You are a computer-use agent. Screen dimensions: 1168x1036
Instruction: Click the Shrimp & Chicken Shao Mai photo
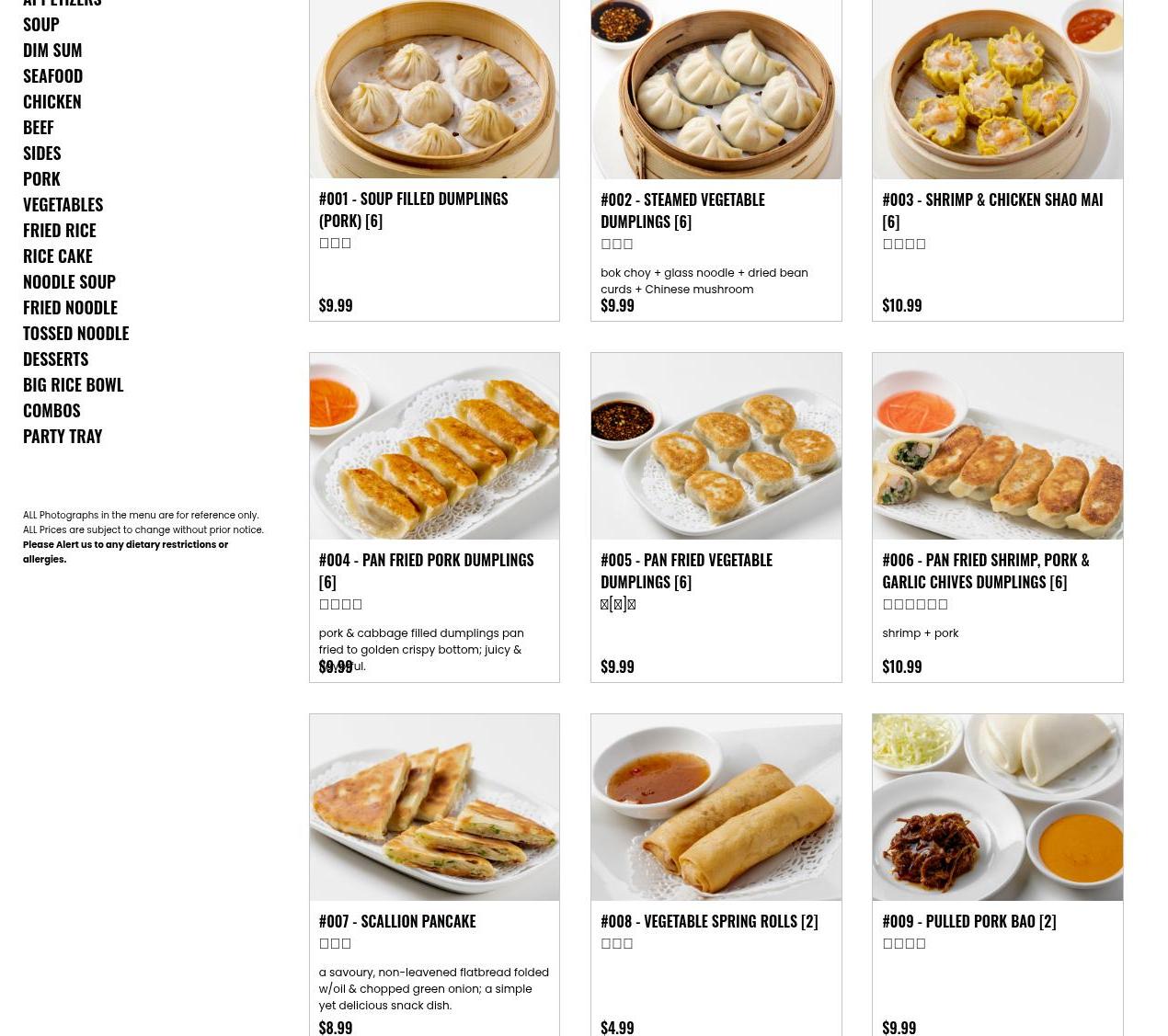point(997,89)
